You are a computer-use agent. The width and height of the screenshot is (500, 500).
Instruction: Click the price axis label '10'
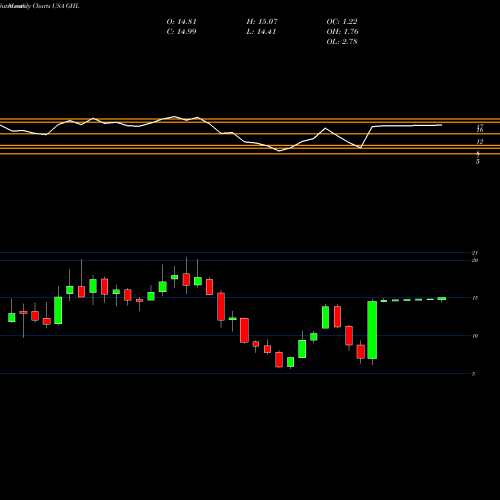coord(475,336)
